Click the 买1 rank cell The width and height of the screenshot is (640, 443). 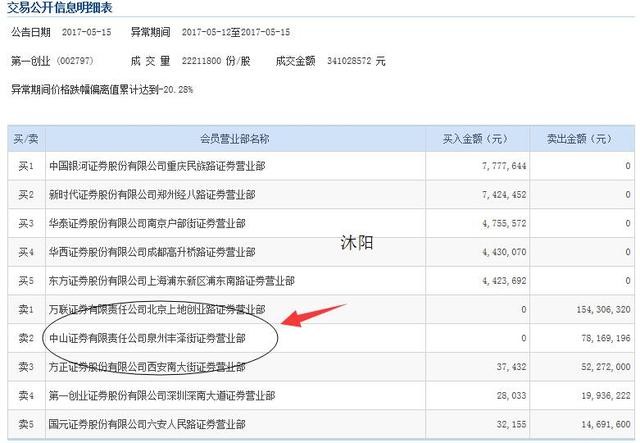tap(26, 166)
